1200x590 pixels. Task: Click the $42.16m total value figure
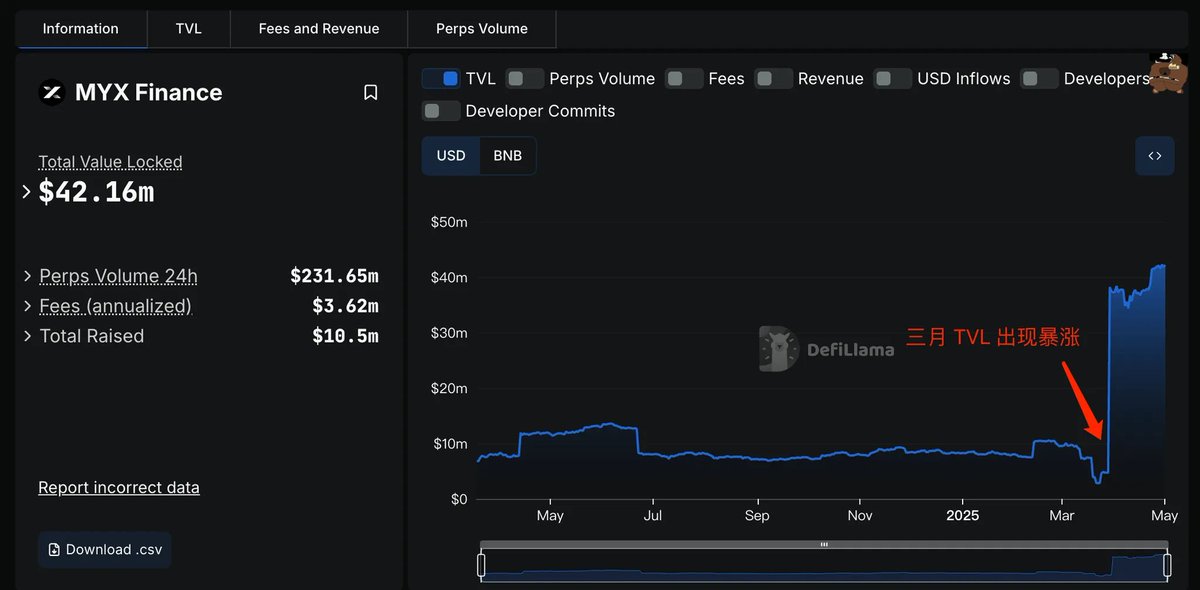point(96,192)
